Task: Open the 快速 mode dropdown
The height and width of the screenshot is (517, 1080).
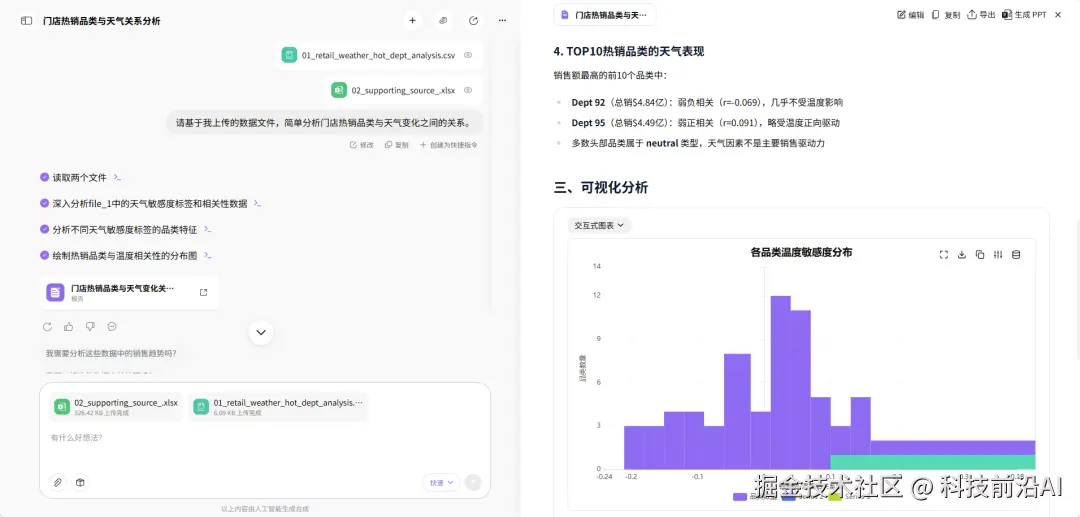Action: pos(441,483)
